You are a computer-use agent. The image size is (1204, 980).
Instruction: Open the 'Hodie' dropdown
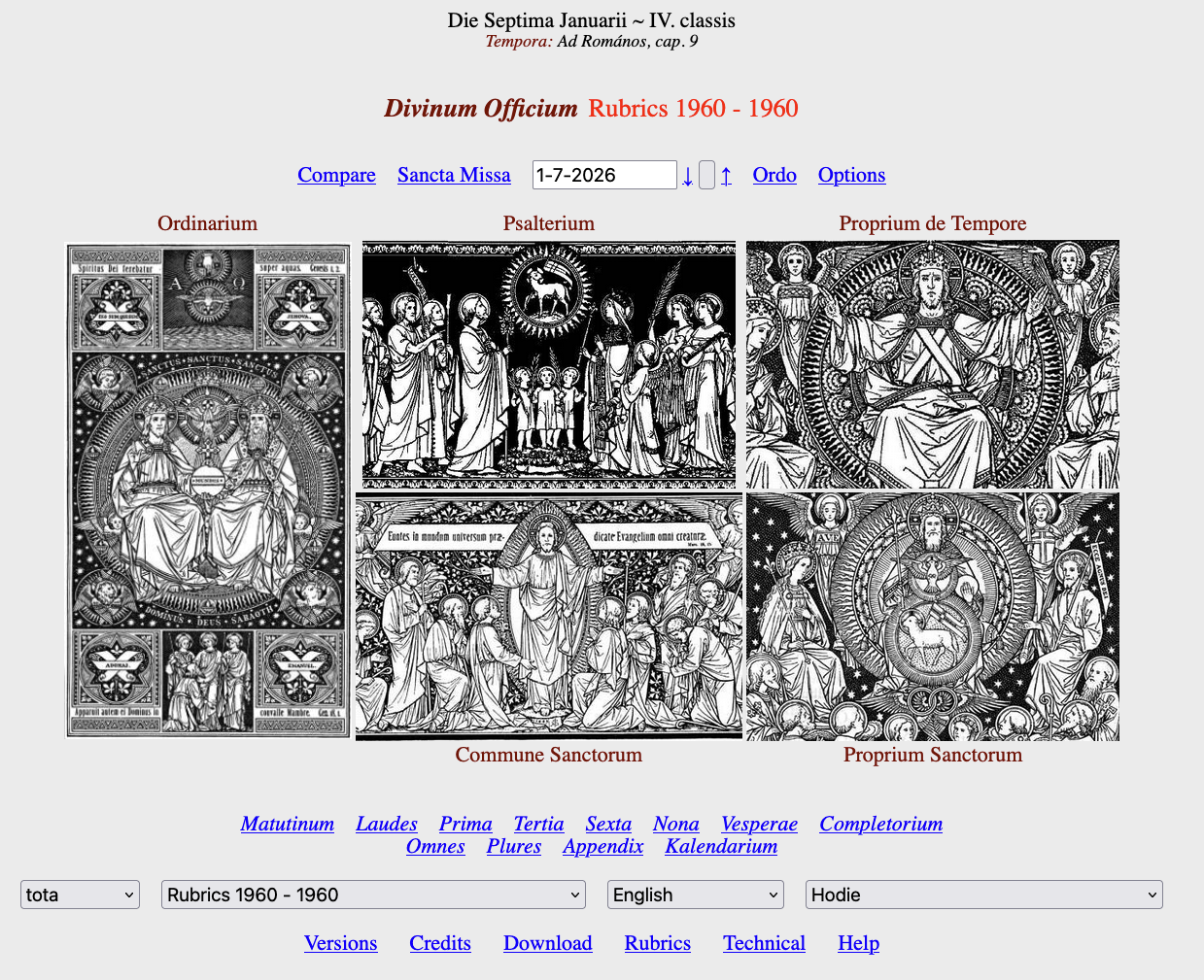click(x=983, y=895)
